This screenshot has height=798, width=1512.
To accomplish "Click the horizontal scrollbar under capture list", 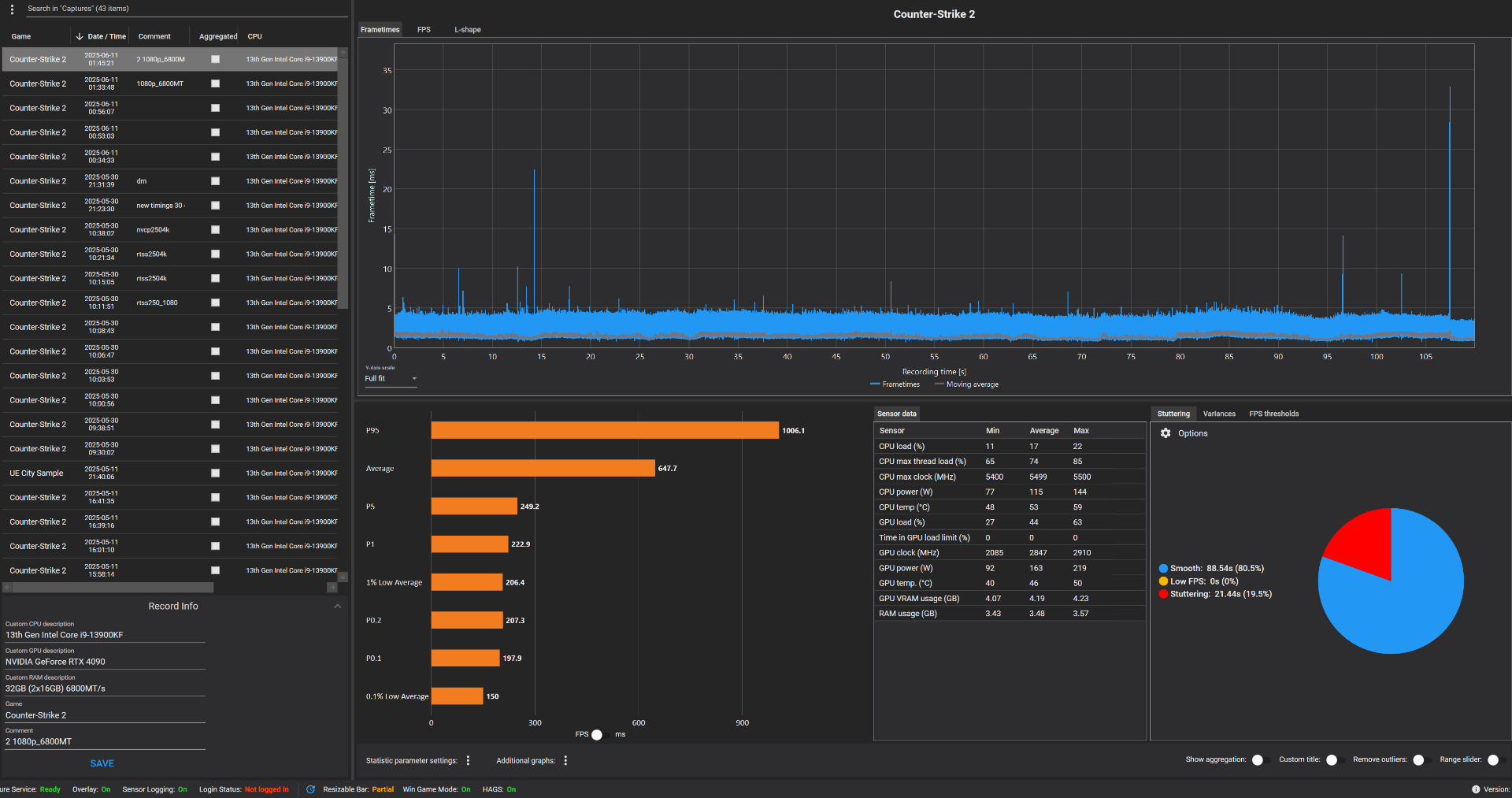I will click(x=113, y=588).
